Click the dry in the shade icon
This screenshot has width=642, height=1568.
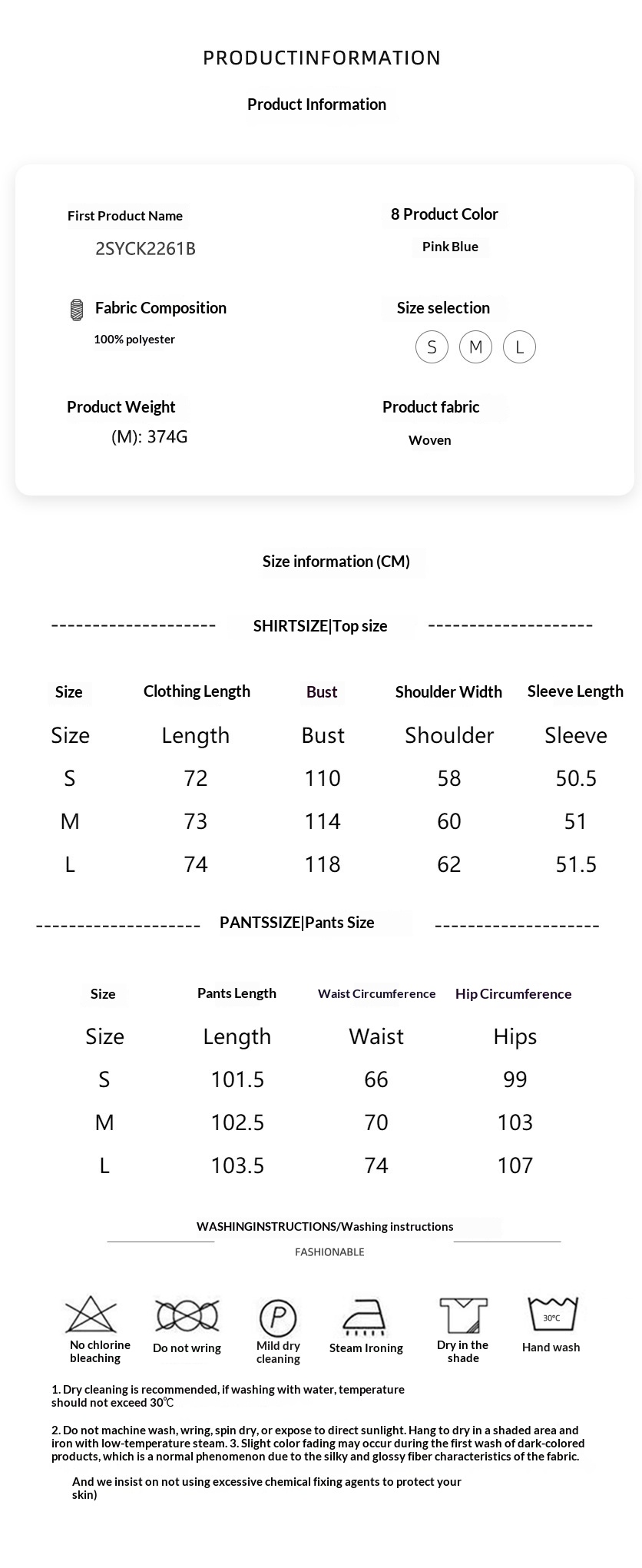point(463,1315)
